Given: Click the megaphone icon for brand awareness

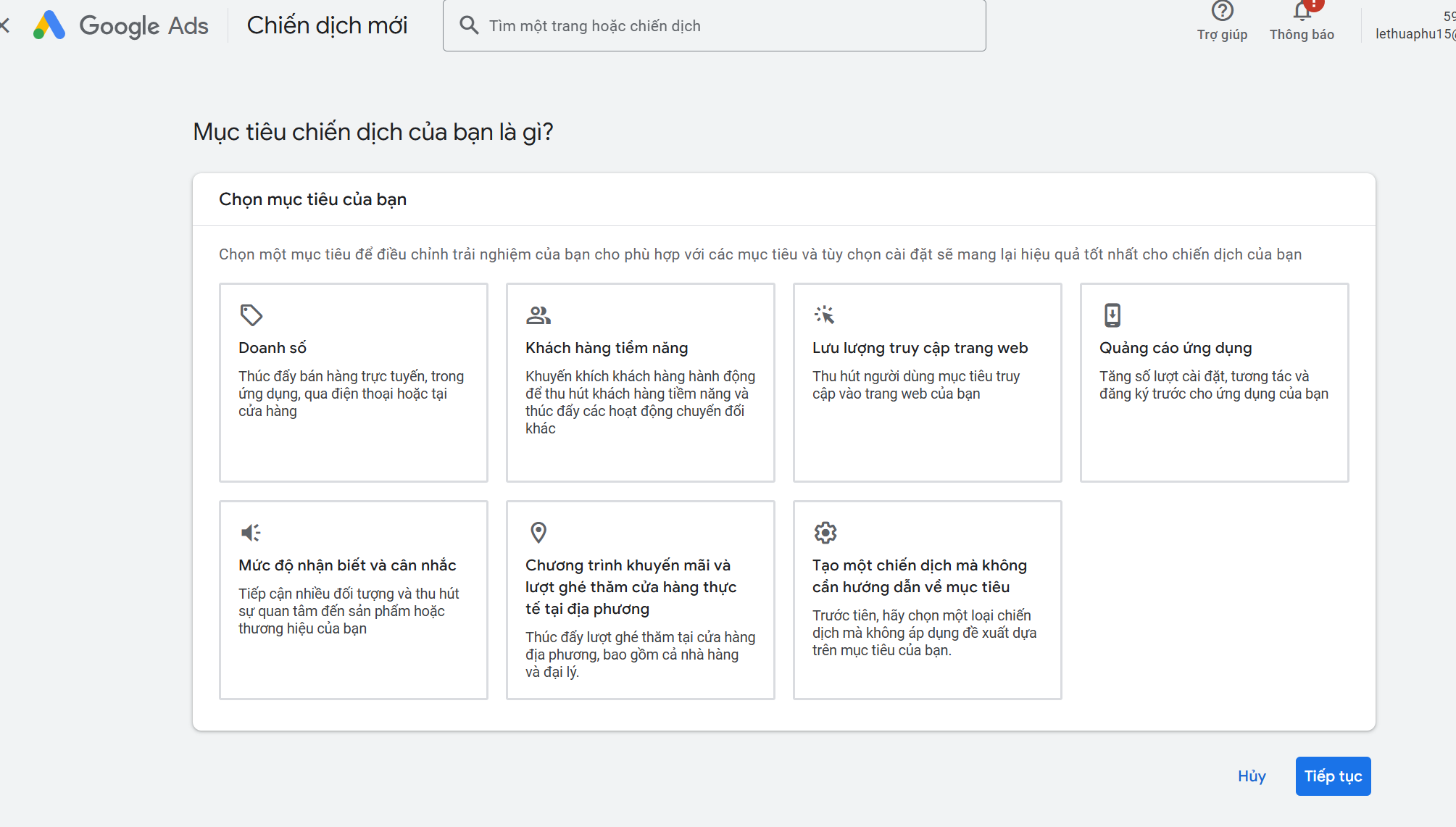Looking at the screenshot, I should (x=251, y=533).
